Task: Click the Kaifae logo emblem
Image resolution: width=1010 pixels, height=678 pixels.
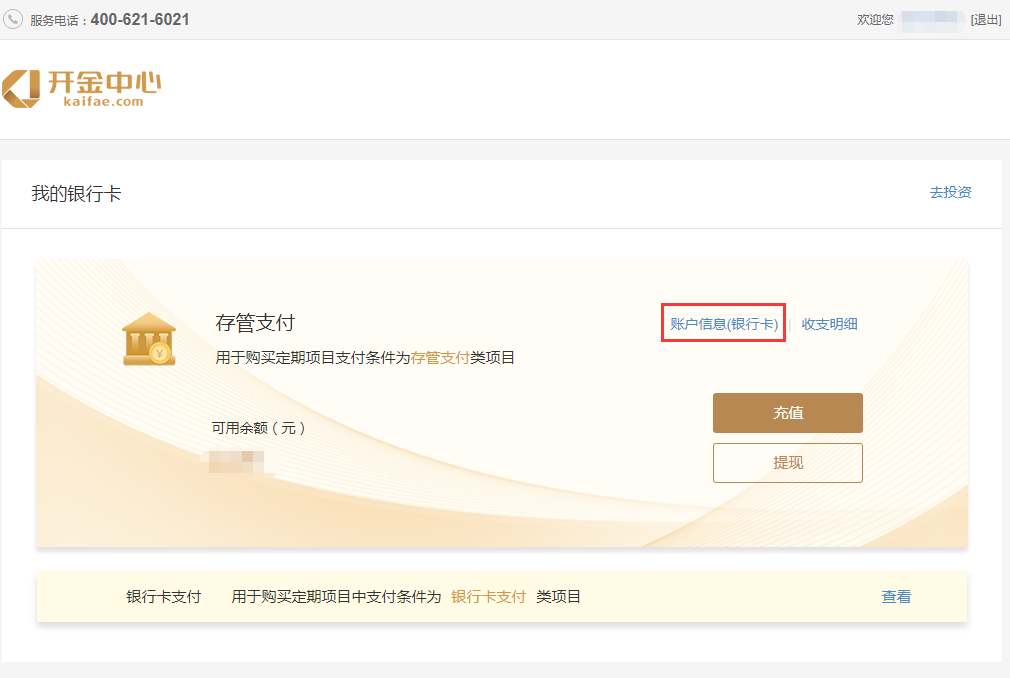Action: (x=22, y=89)
